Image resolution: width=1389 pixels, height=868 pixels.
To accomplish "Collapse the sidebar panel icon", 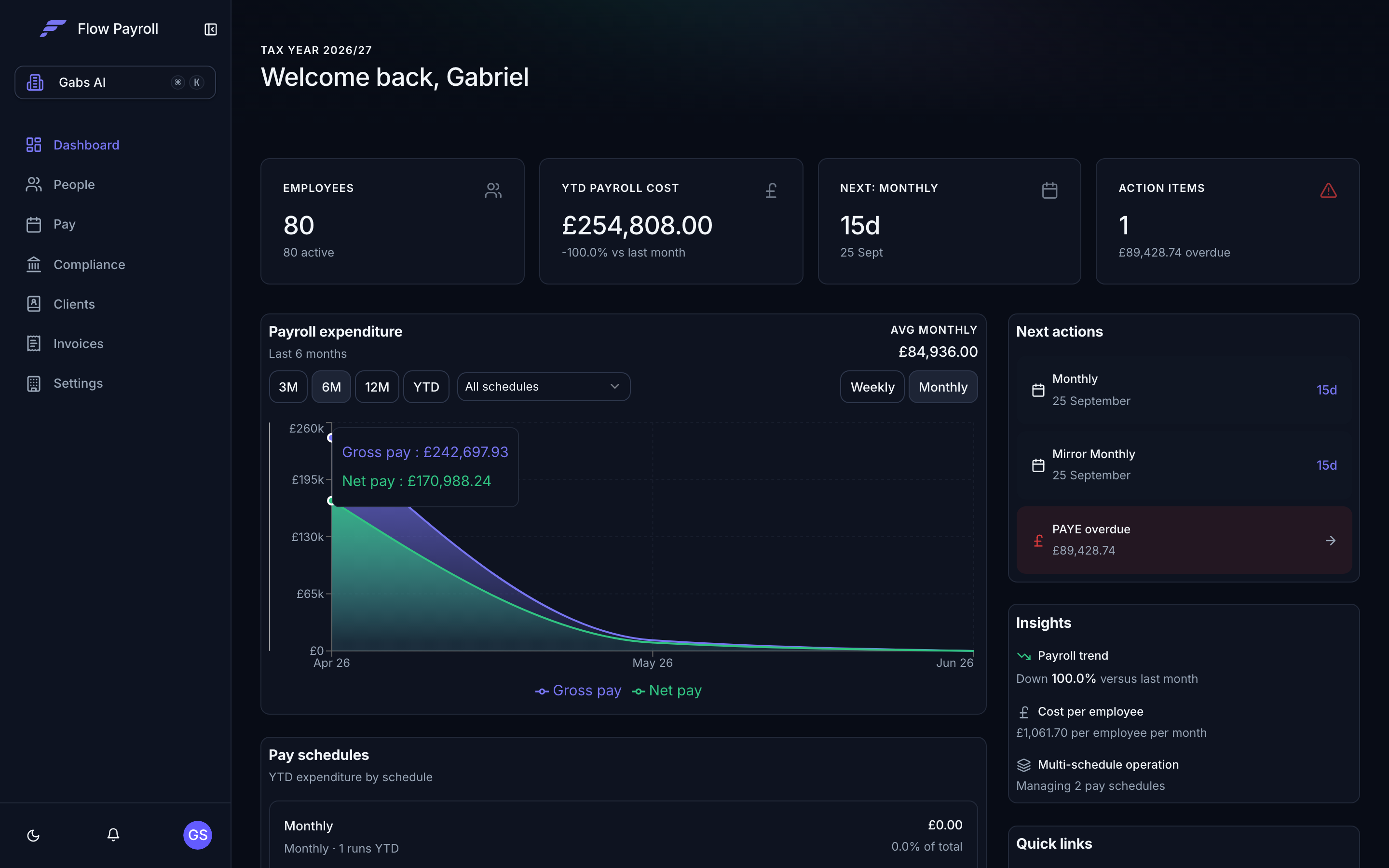I will click(x=211, y=29).
